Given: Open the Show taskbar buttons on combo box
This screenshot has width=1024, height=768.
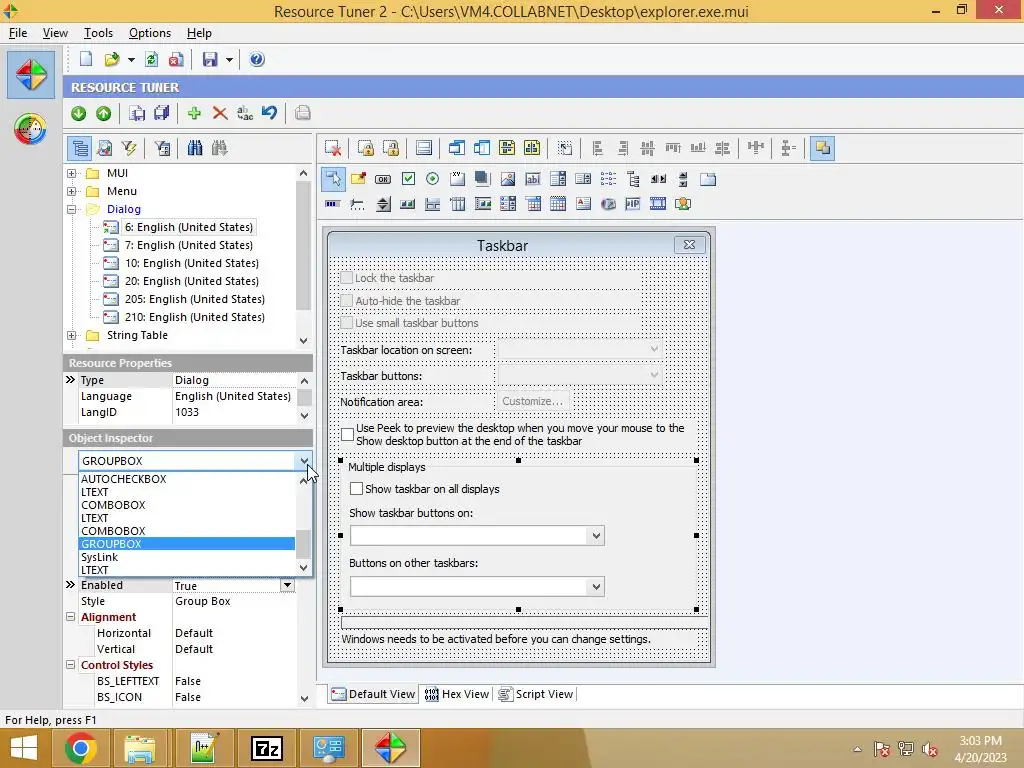Looking at the screenshot, I should pos(596,536).
